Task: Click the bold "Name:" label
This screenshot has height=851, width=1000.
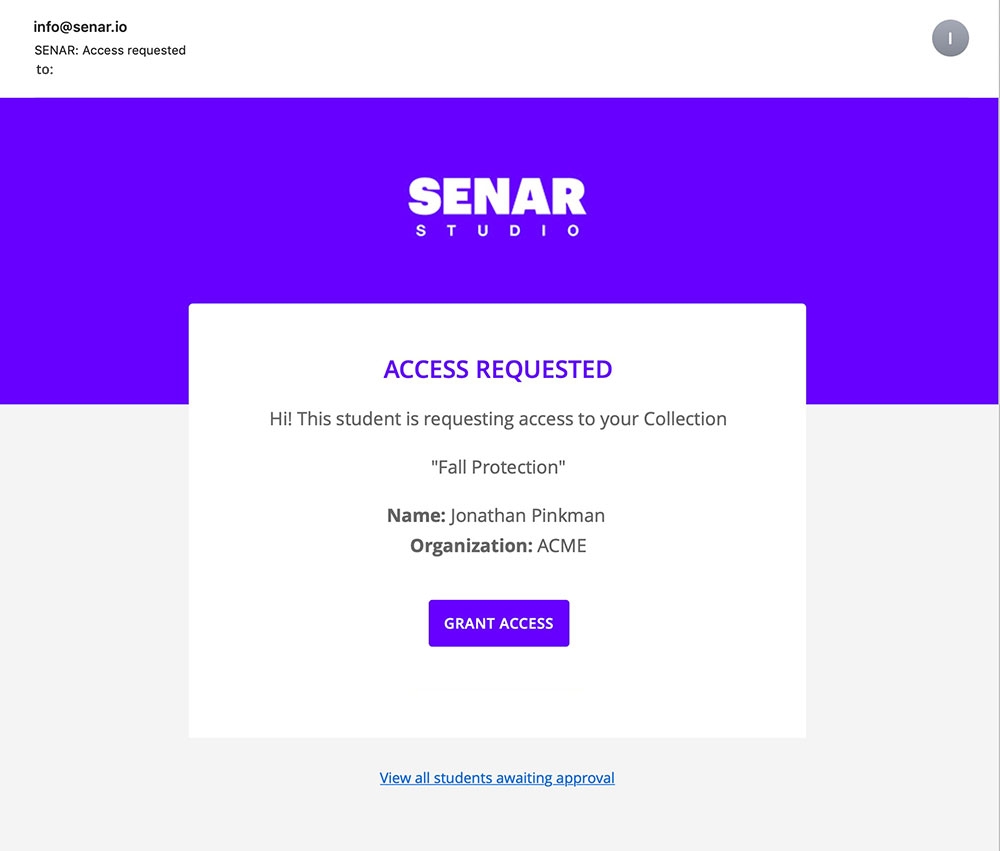Action: point(416,516)
